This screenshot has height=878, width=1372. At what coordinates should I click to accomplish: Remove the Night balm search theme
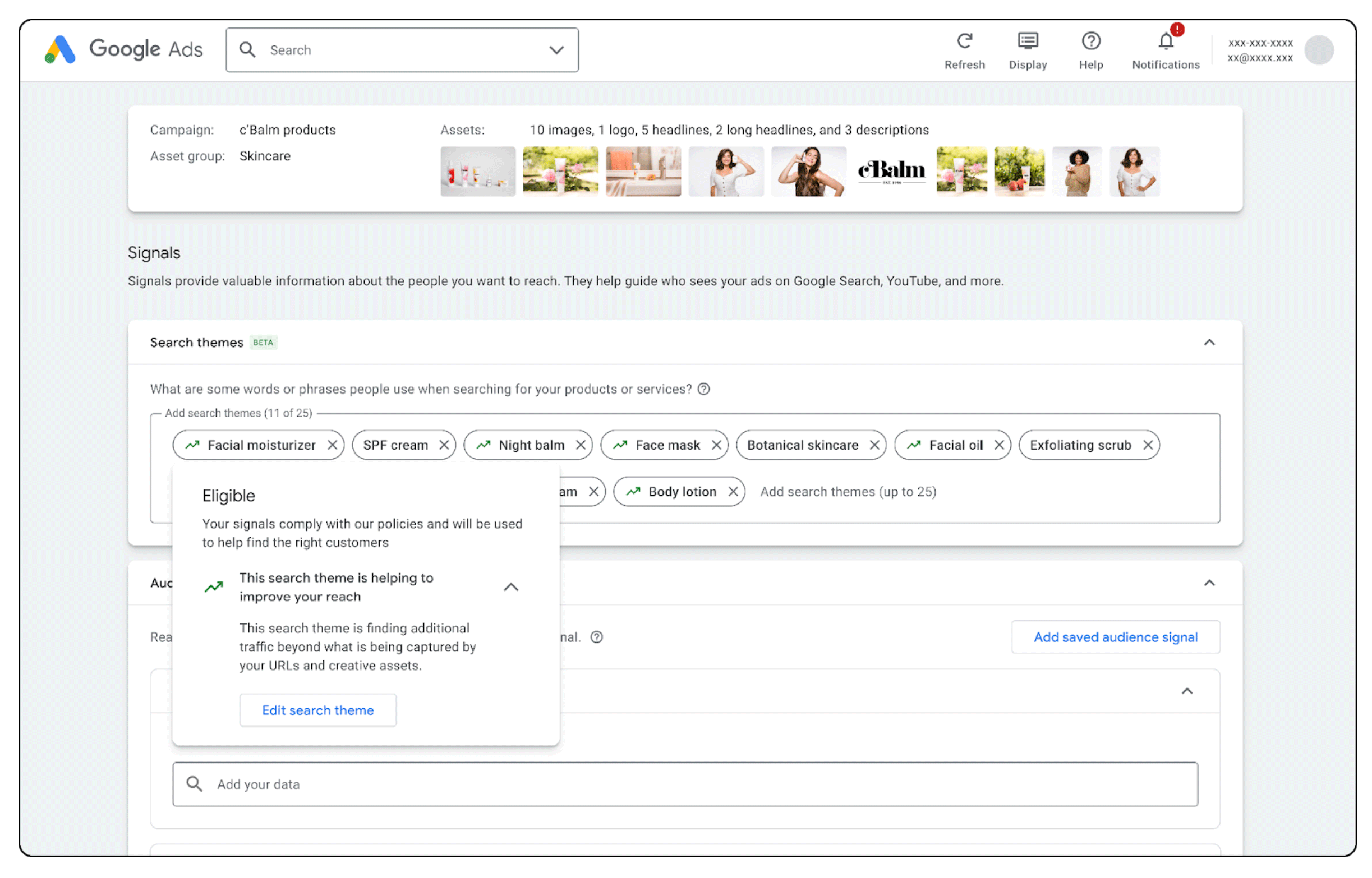coord(580,445)
